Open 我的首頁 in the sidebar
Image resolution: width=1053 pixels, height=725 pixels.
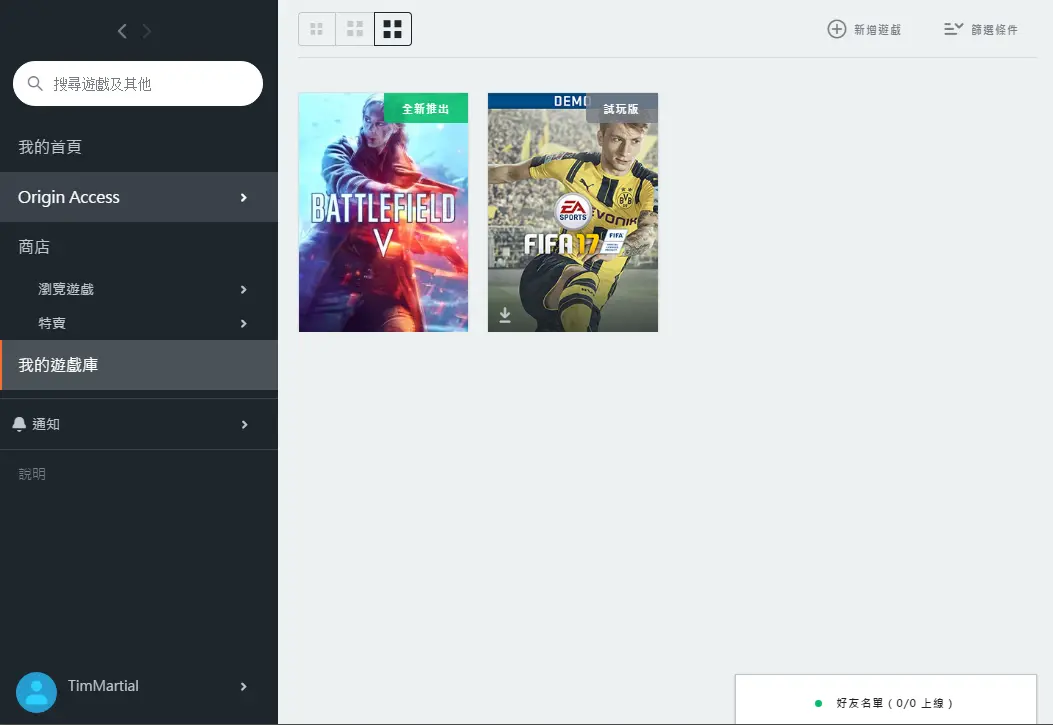[x=139, y=147]
